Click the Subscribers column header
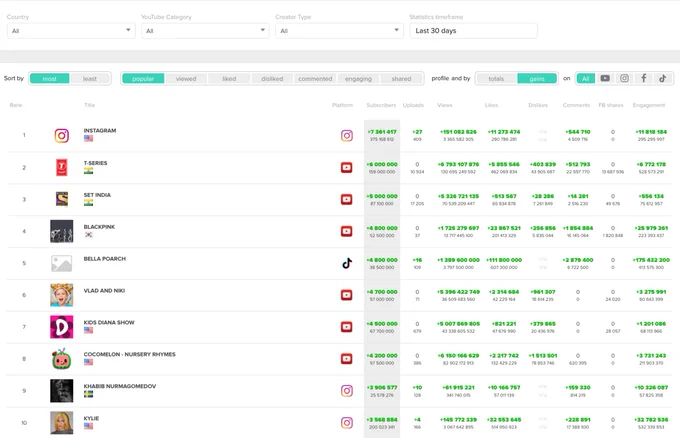This screenshot has height=438, width=680. click(381, 105)
